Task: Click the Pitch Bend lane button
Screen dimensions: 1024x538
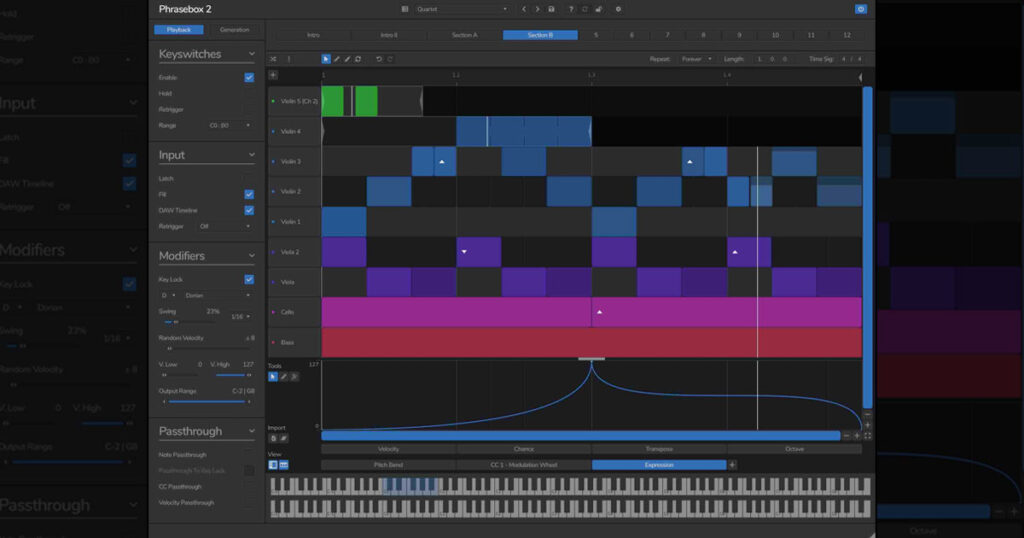Action: point(389,465)
